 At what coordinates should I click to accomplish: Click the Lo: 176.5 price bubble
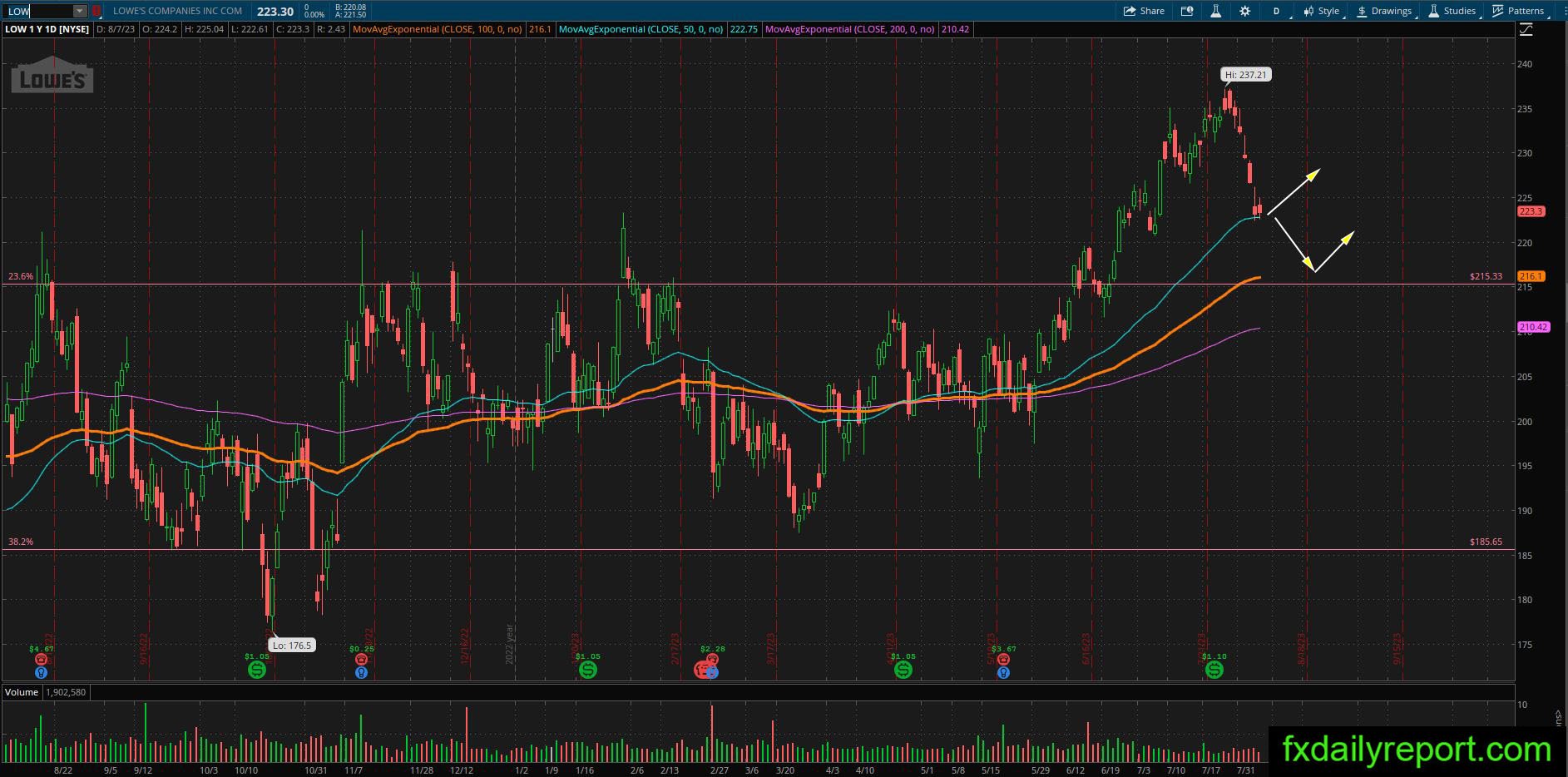291,645
